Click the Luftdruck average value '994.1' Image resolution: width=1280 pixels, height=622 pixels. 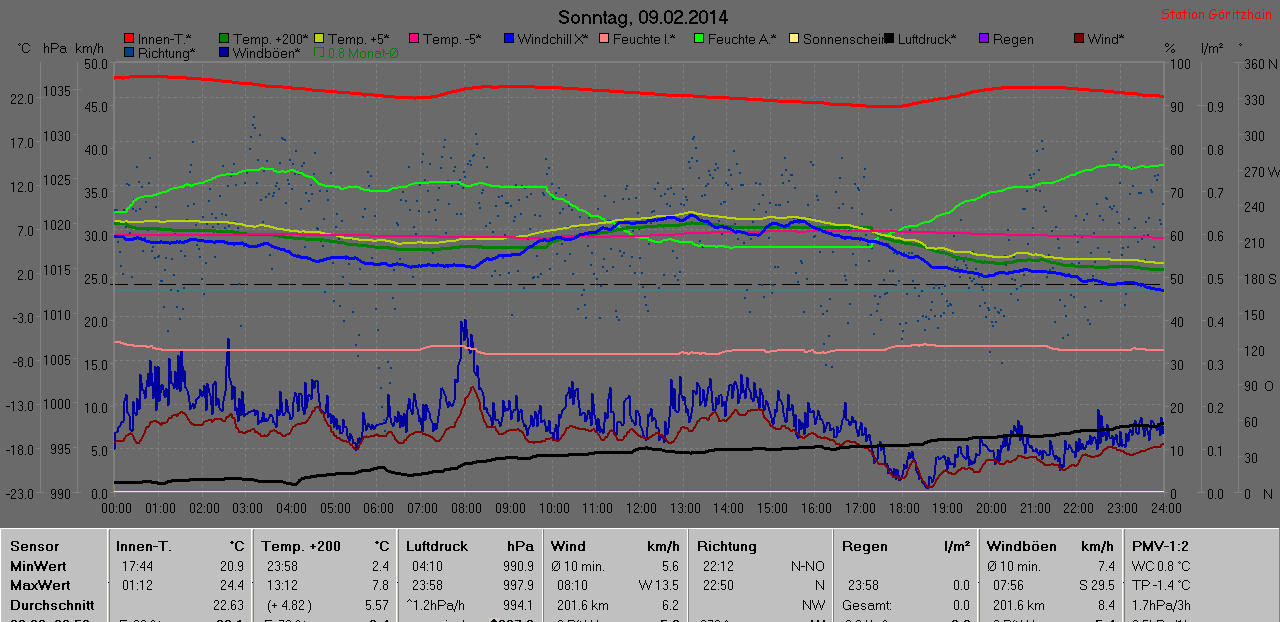tap(517, 605)
